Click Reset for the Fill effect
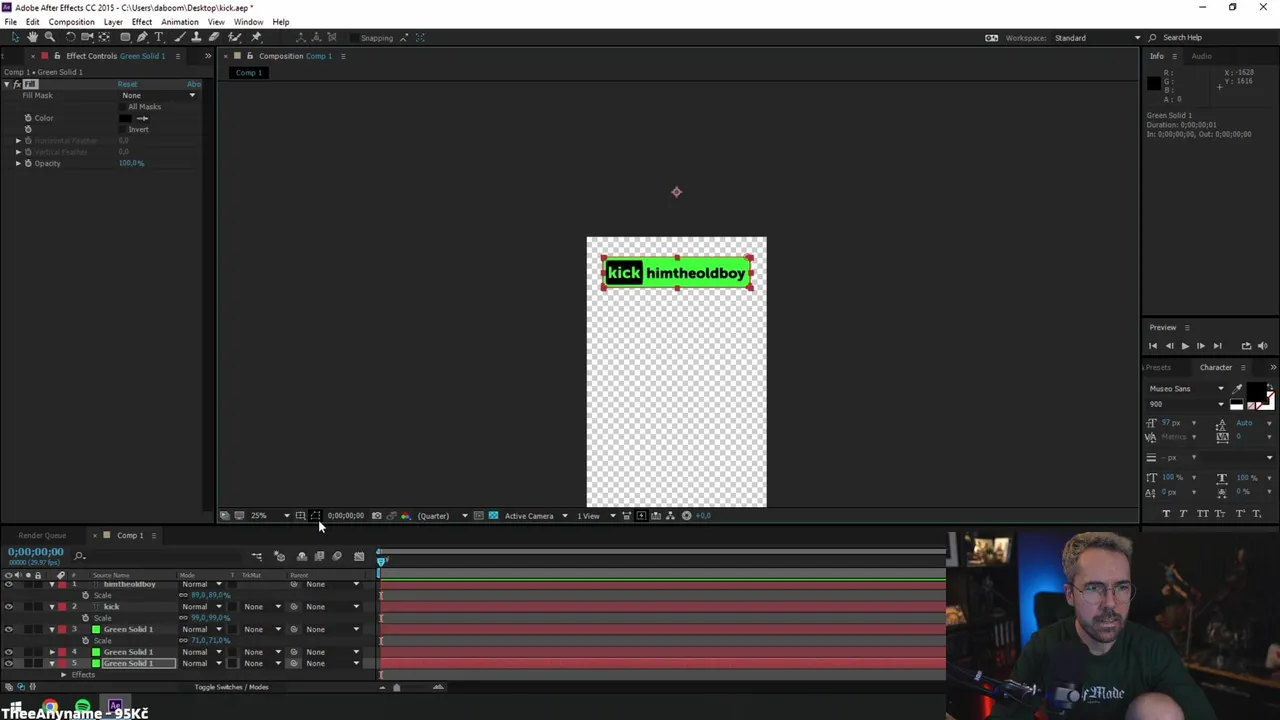This screenshot has height=720, width=1280. [127, 84]
